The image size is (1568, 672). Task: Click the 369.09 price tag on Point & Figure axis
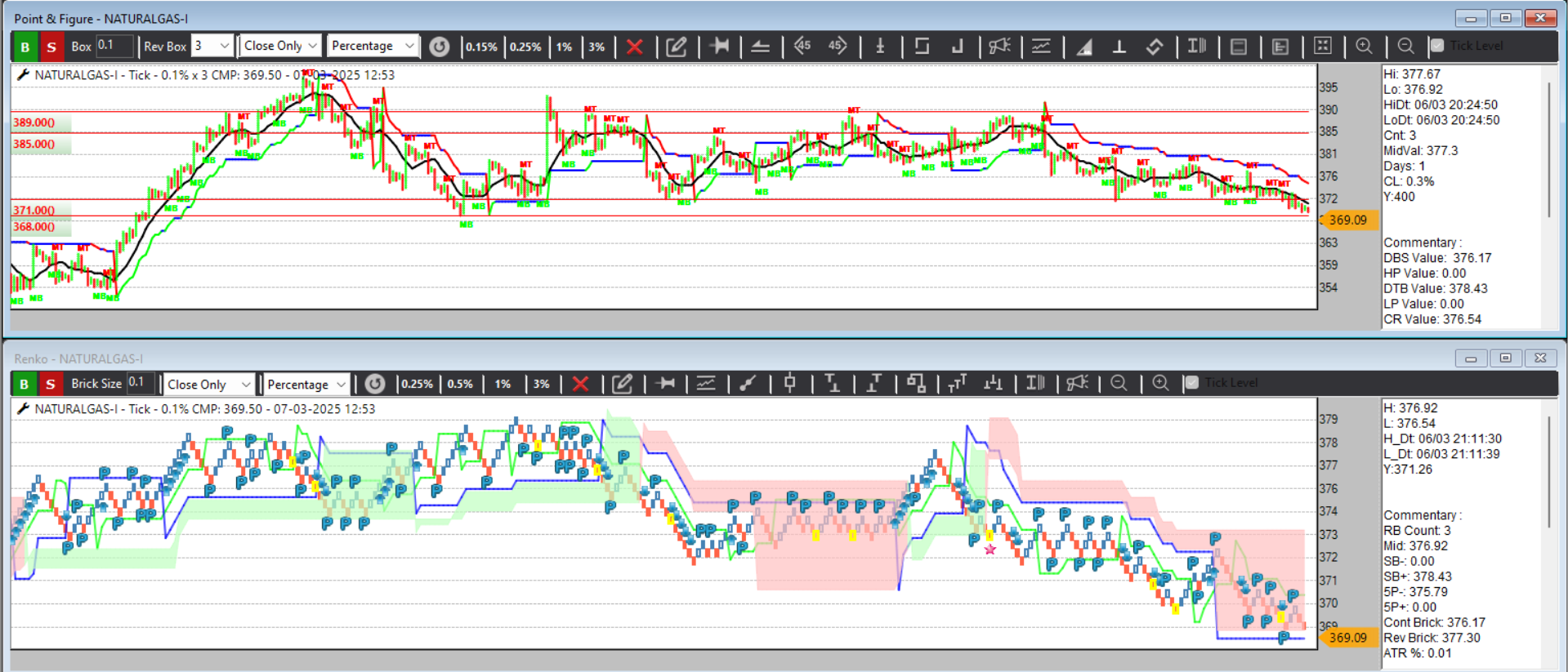coord(1347,220)
